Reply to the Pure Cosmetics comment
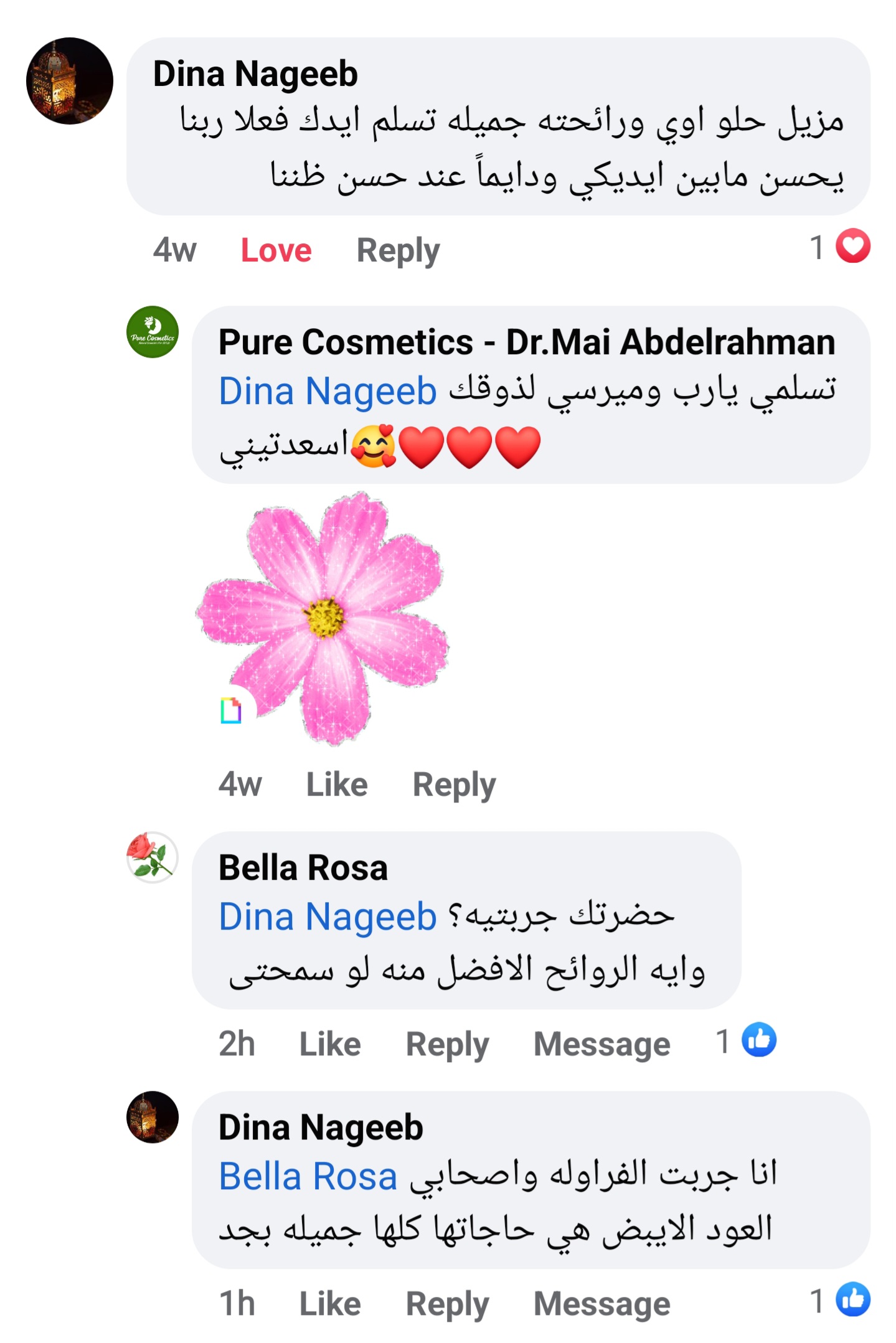 coord(454,784)
